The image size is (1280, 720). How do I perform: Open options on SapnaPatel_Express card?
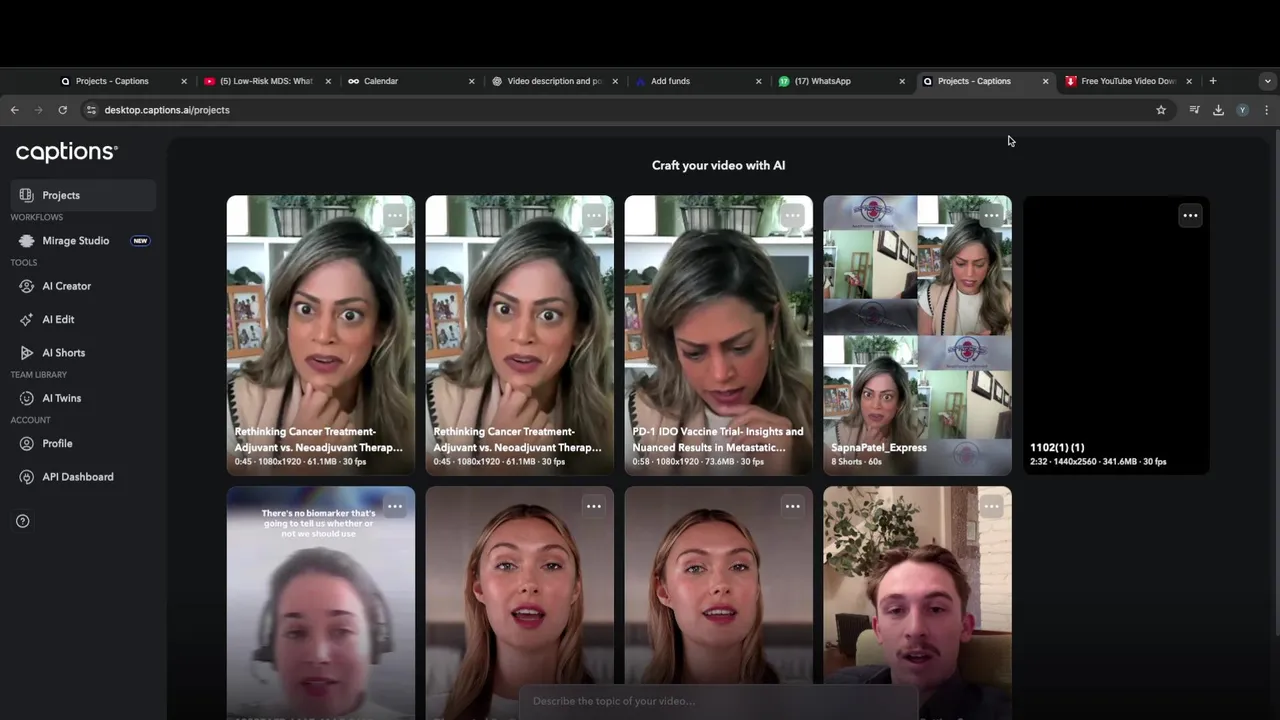pos(991,215)
